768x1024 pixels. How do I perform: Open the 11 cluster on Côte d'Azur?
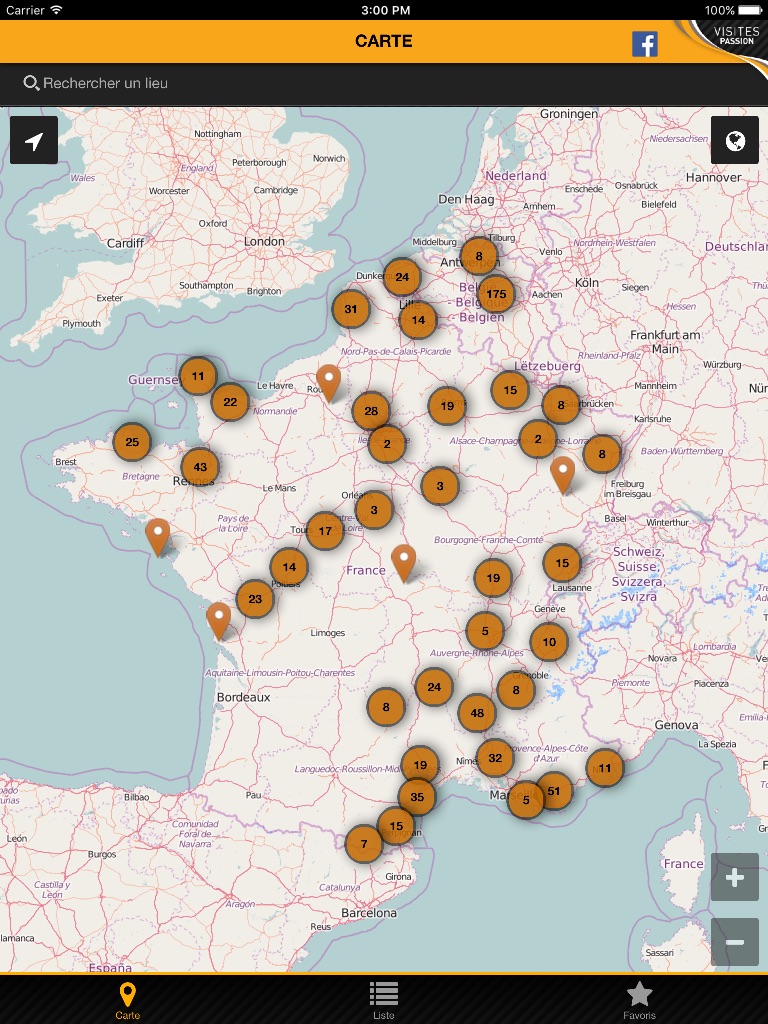click(605, 767)
